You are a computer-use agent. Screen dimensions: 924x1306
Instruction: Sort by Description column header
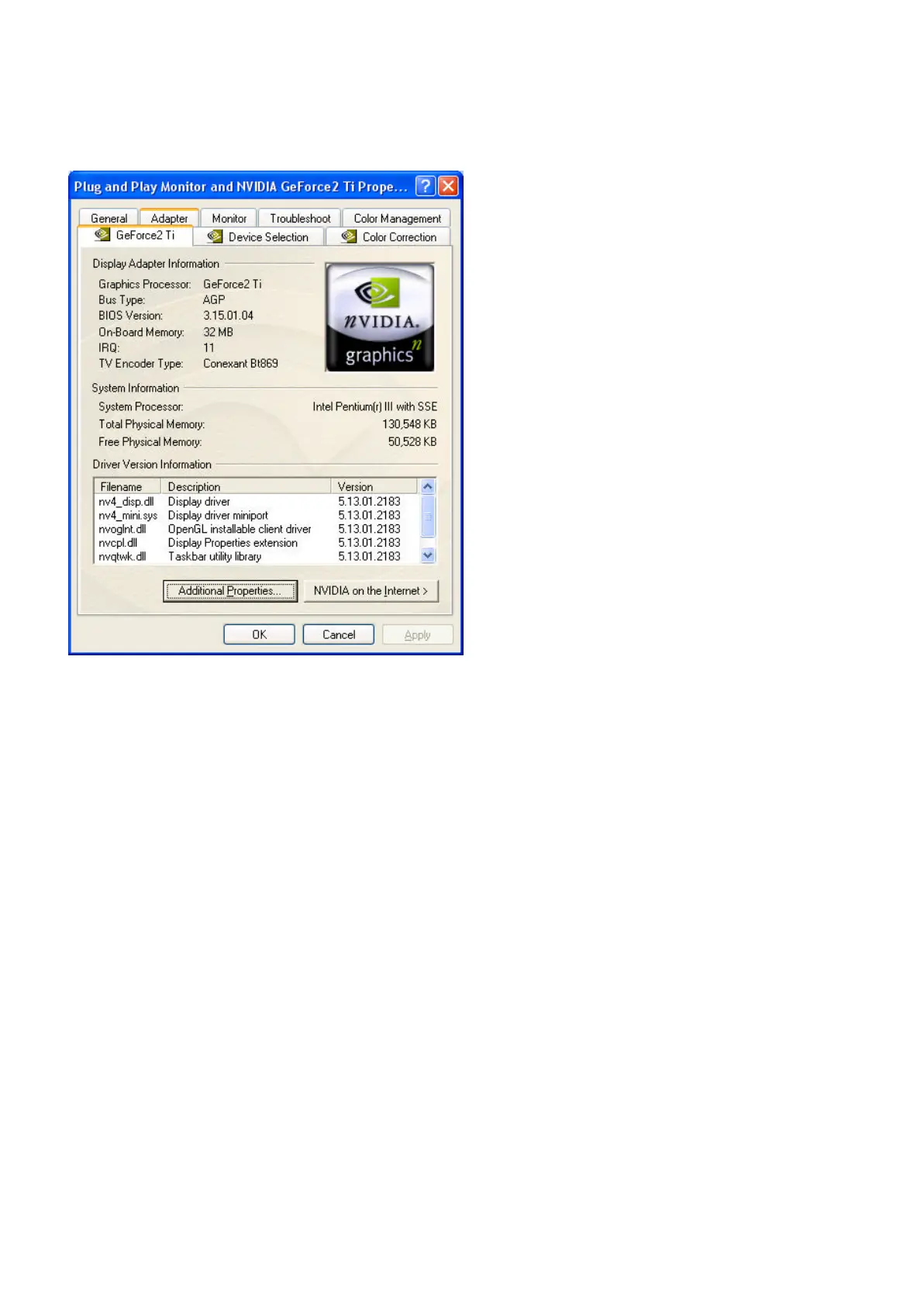[246, 486]
